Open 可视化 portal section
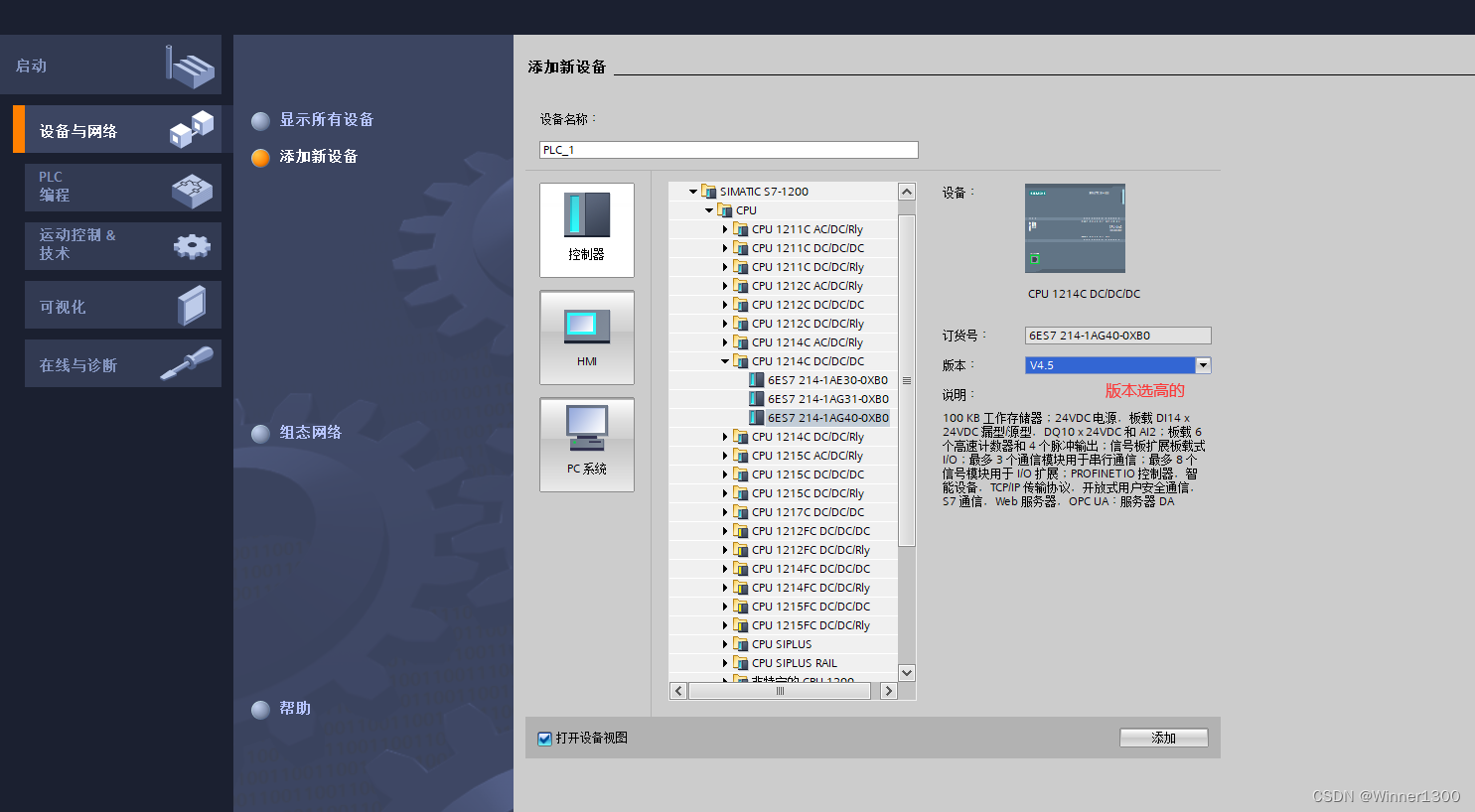 click(x=123, y=306)
